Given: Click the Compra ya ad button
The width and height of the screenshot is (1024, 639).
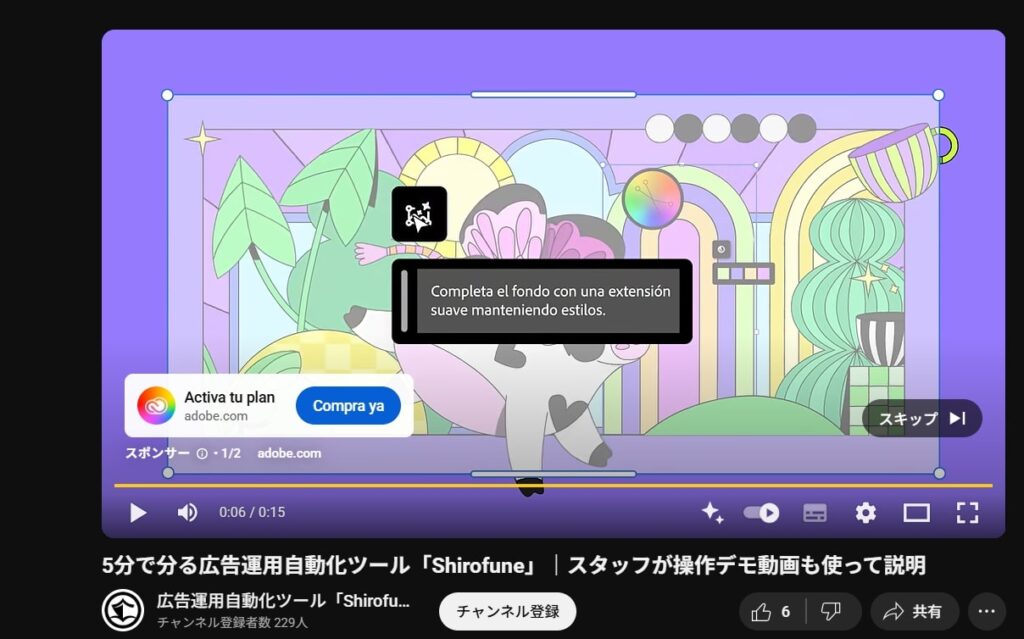Looking at the screenshot, I should tap(348, 406).
